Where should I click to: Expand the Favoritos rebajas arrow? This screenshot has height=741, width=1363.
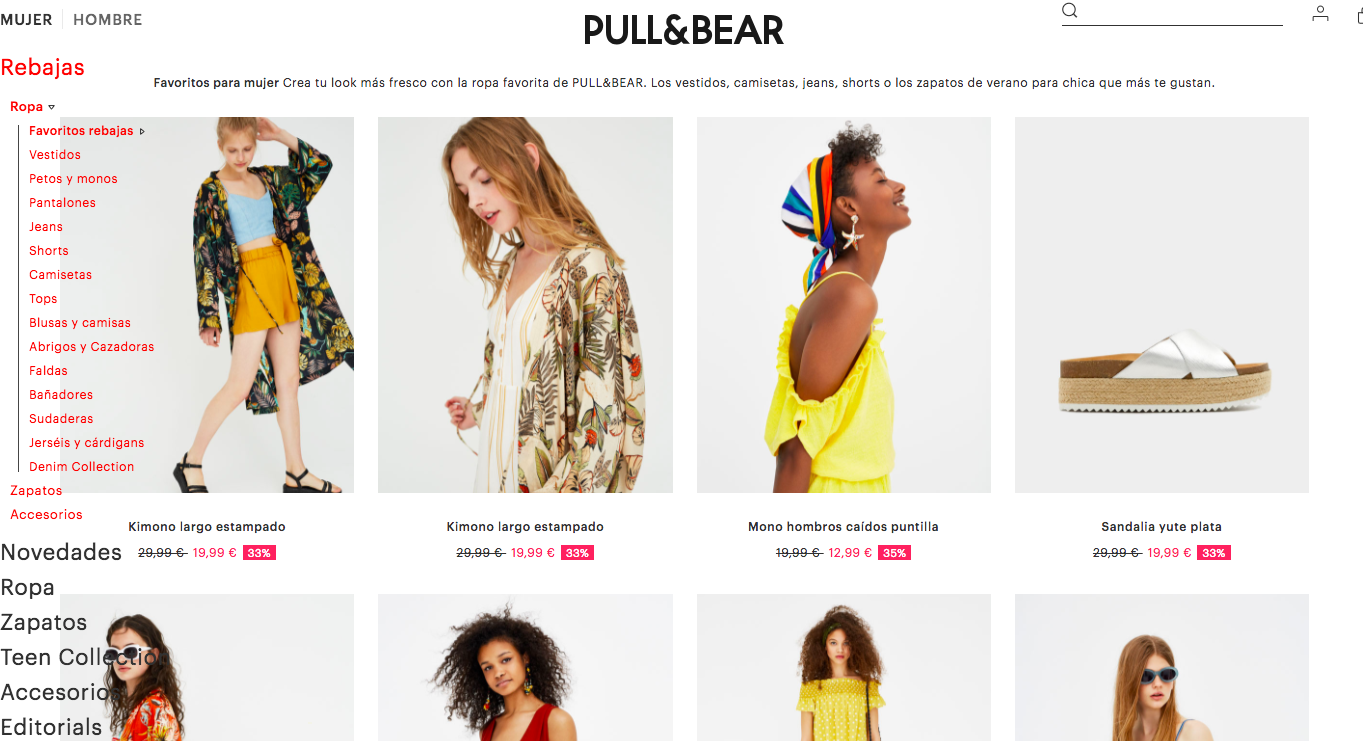tap(142, 131)
